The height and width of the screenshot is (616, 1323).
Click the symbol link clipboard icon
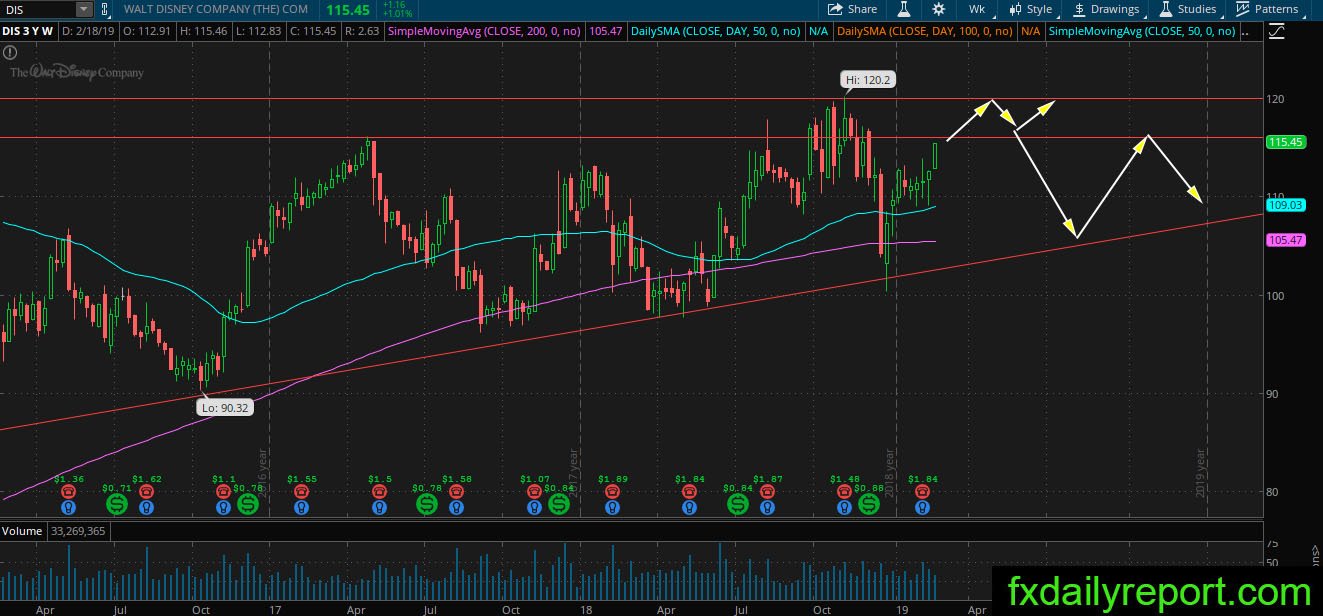click(107, 9)
